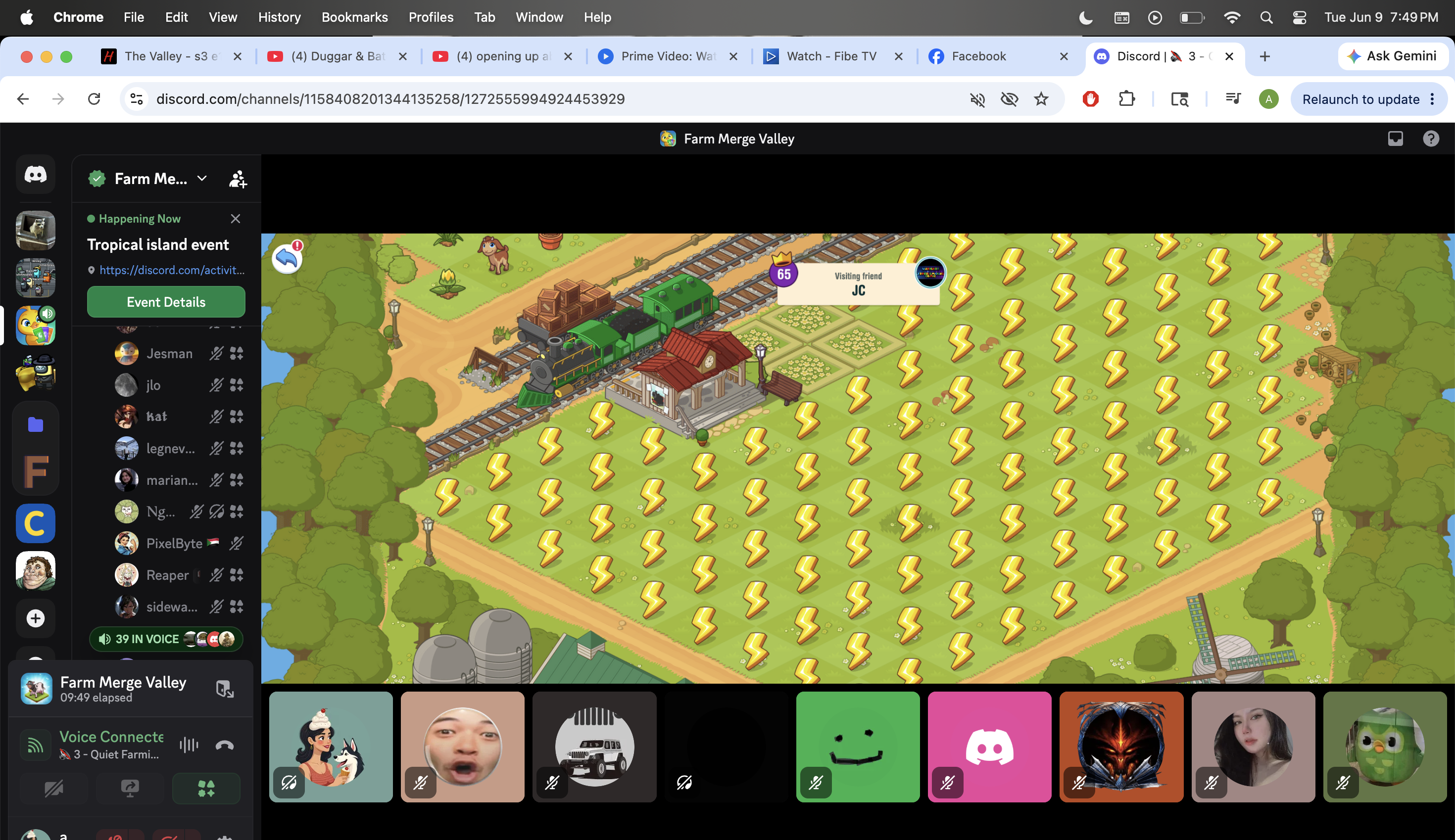Viewport: 1455px width, 840px height.
Task: Select the Farm Merge Valley server icon
Action: (x=35, y=326)
